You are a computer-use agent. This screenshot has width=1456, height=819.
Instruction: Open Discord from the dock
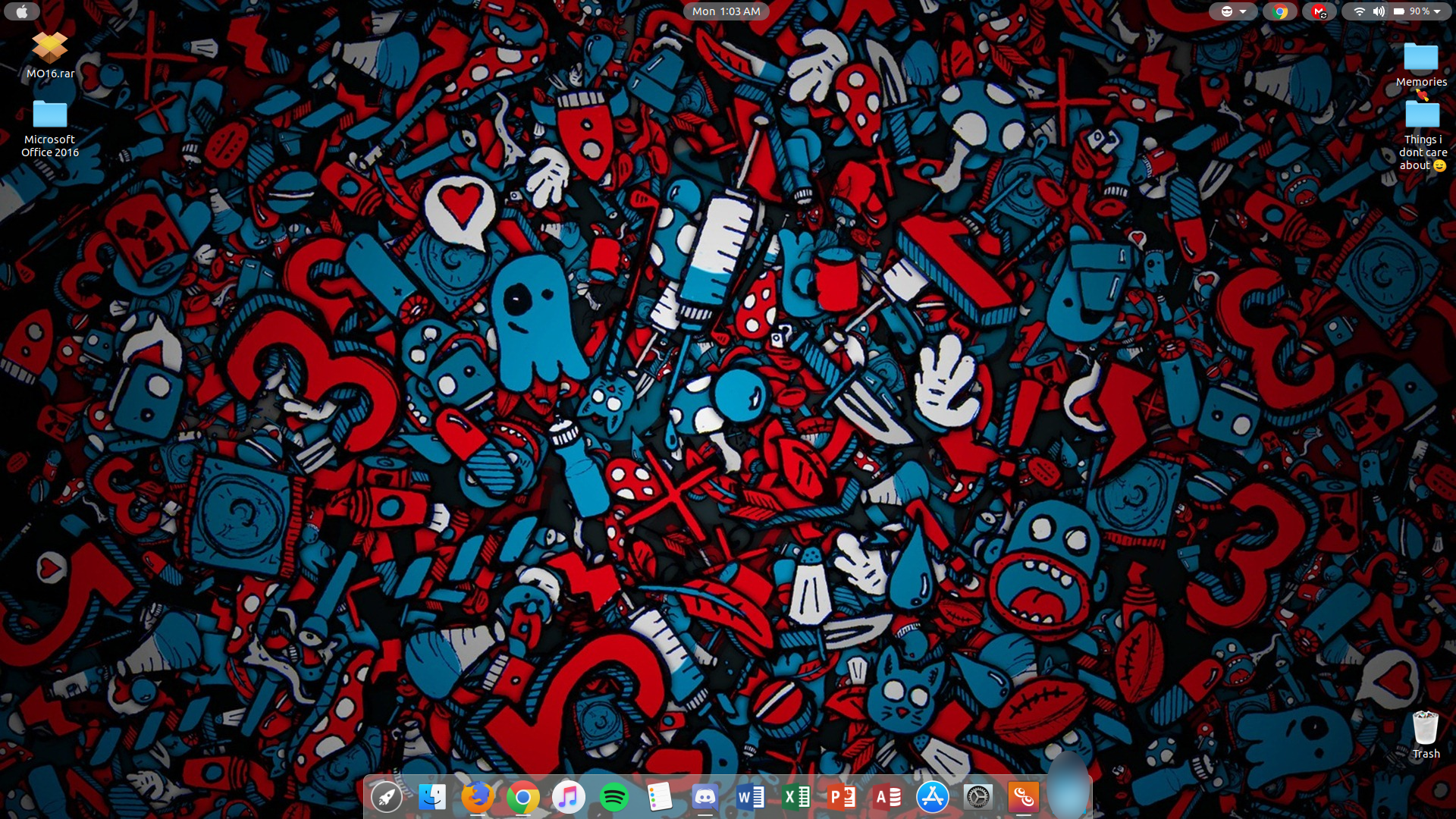coord(705,797)
